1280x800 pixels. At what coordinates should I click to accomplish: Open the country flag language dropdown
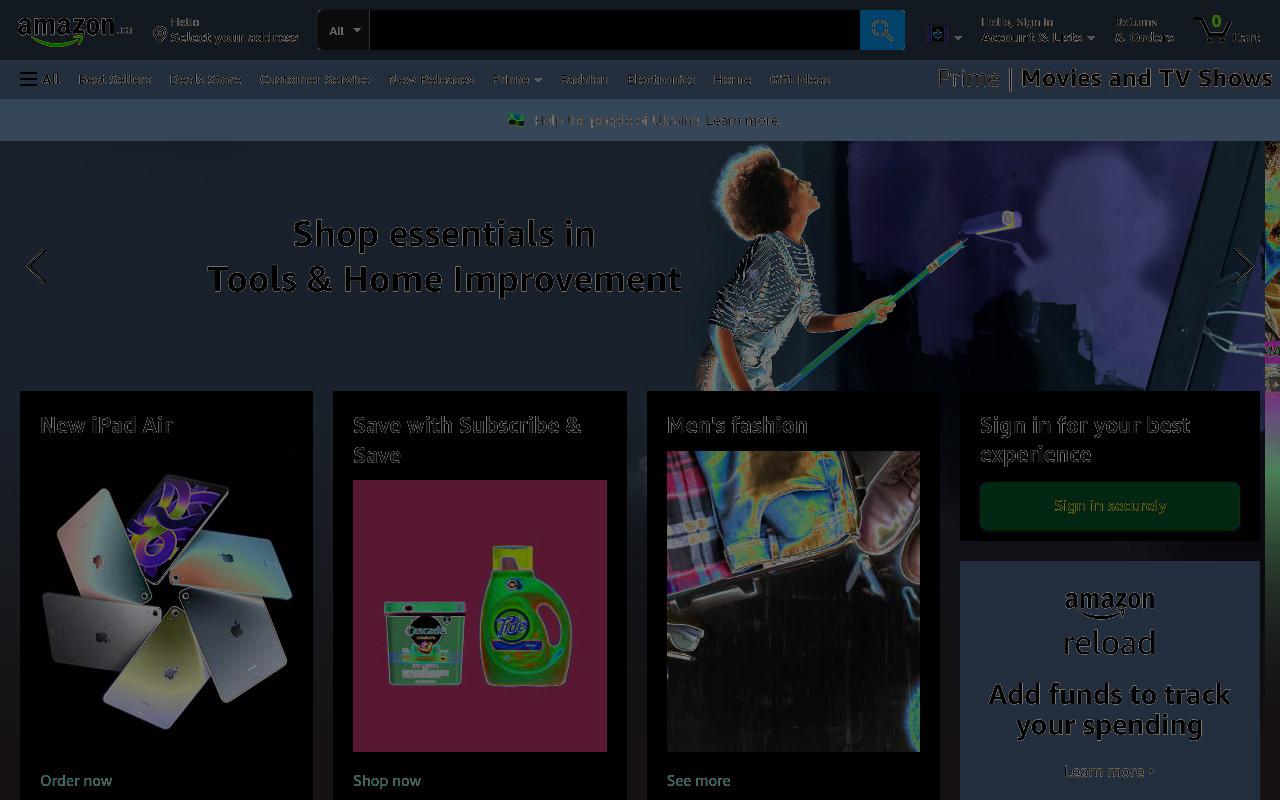coord(945,35)
